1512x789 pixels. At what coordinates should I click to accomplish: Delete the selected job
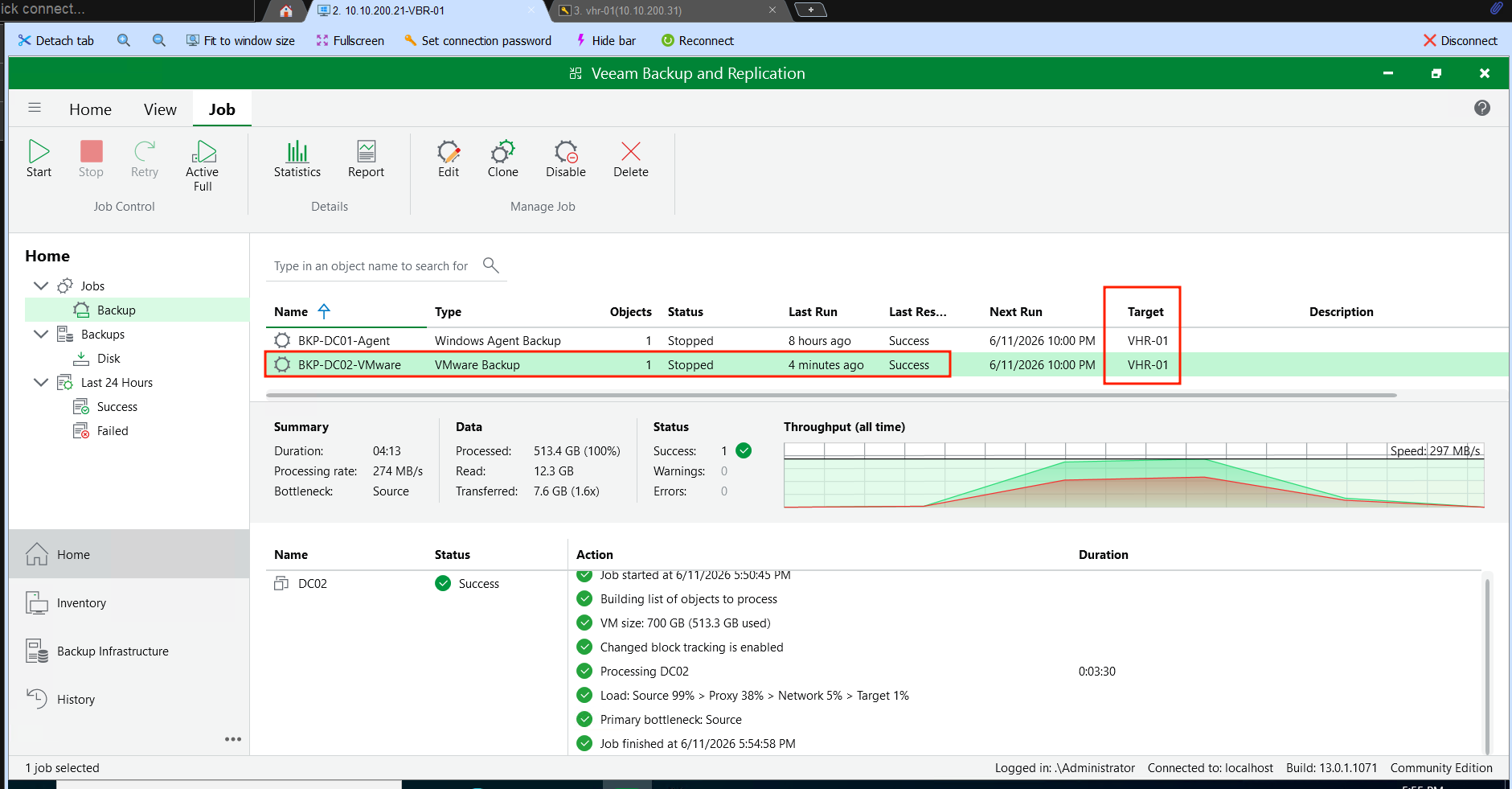coord(631,158)
